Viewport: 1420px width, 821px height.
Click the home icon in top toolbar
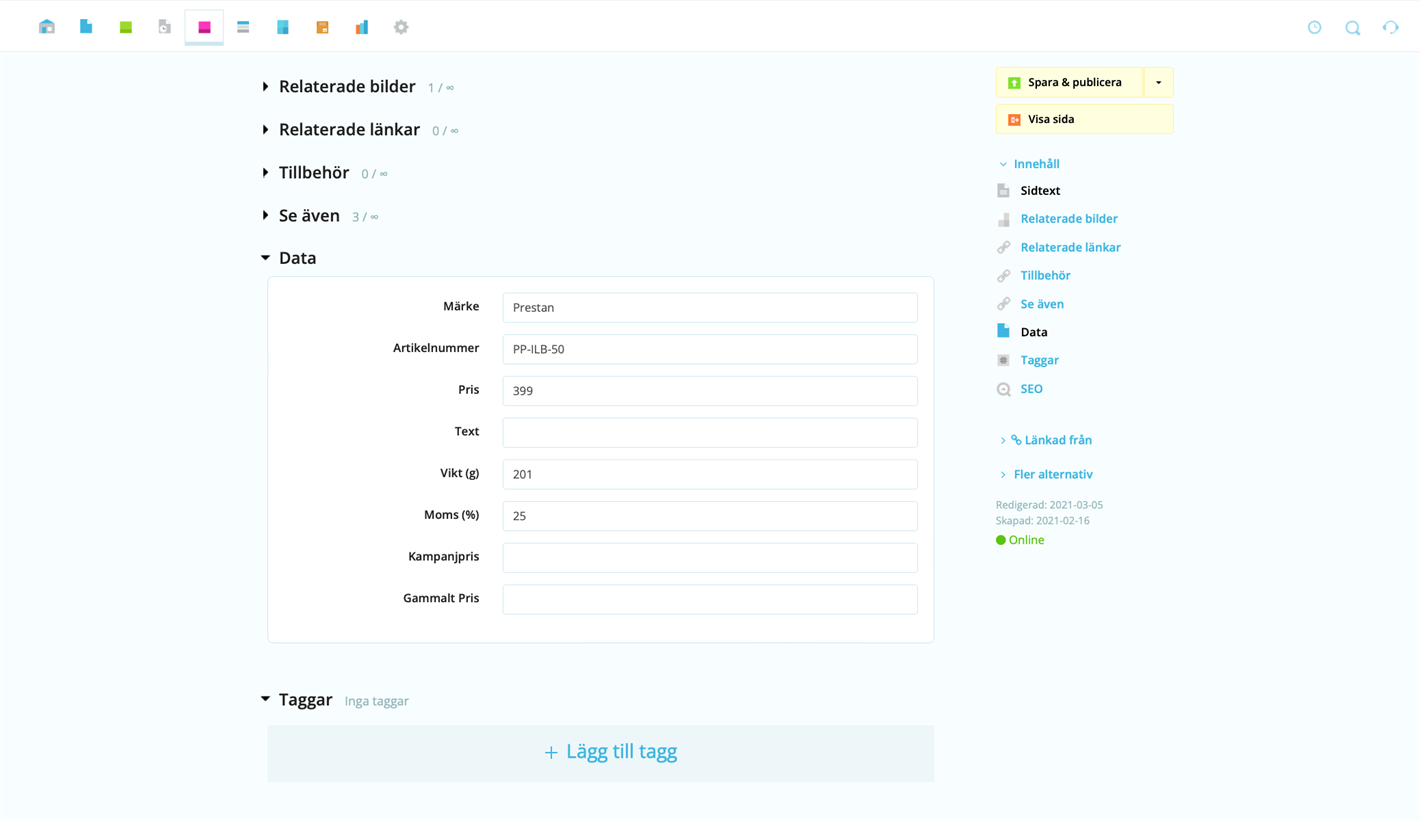pos(47,27)
